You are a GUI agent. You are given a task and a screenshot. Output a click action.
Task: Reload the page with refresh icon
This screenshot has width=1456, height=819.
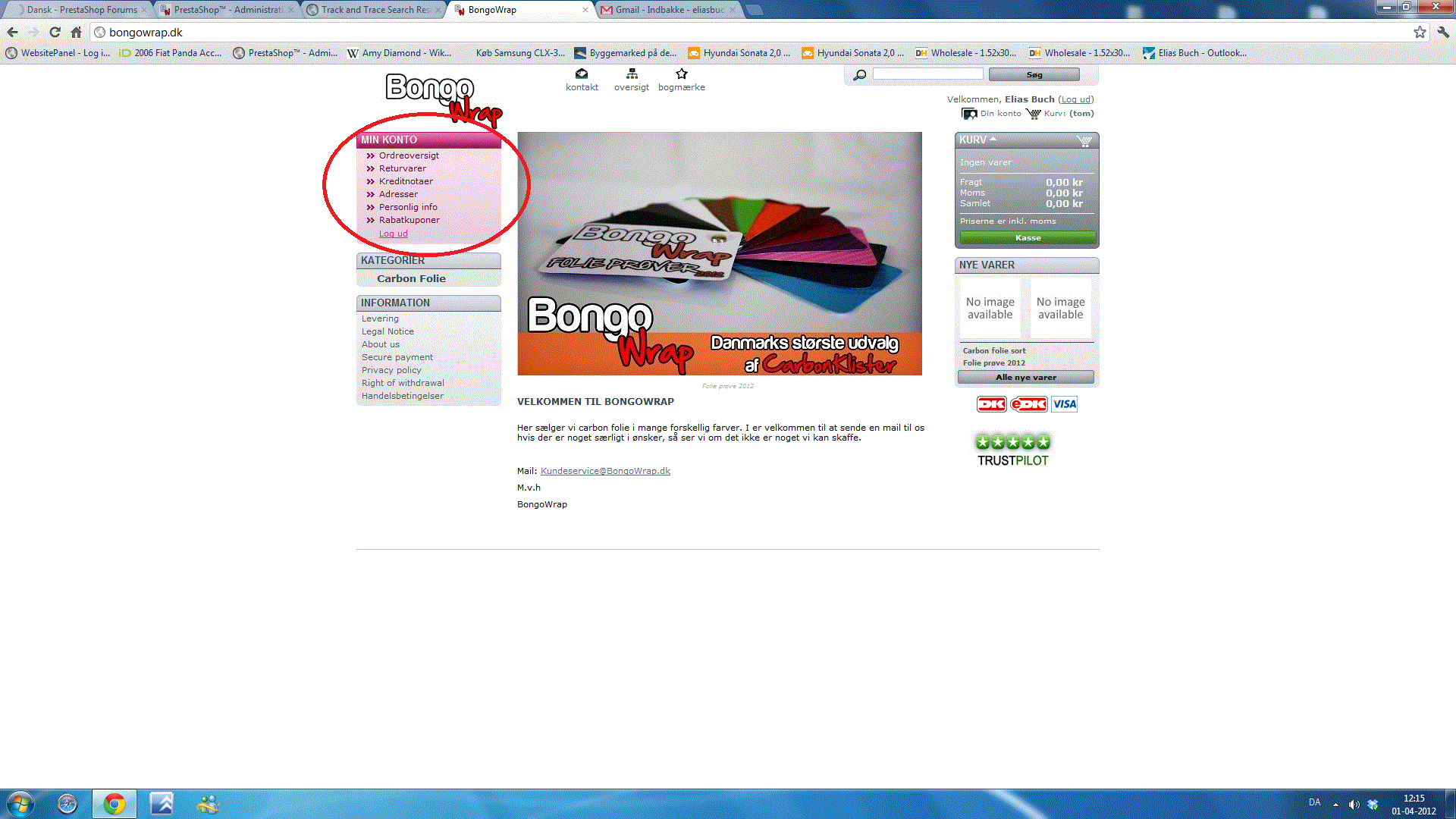[55, 32]
